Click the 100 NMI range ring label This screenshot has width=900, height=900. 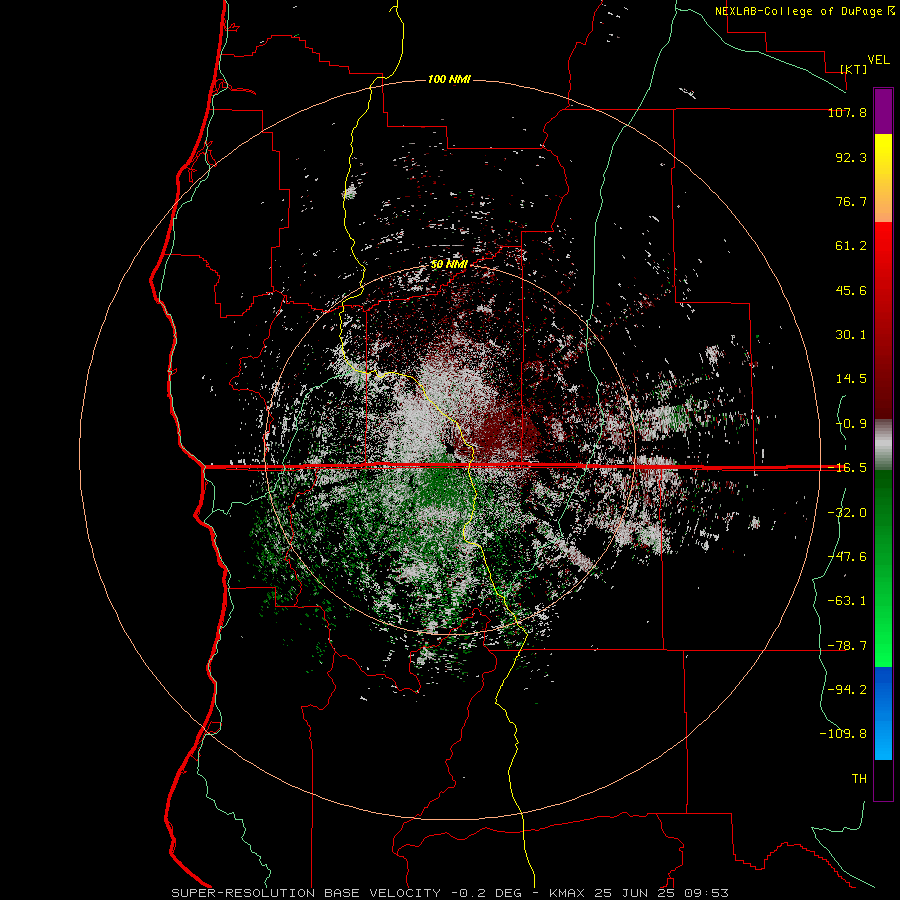(x=449, y=79)
